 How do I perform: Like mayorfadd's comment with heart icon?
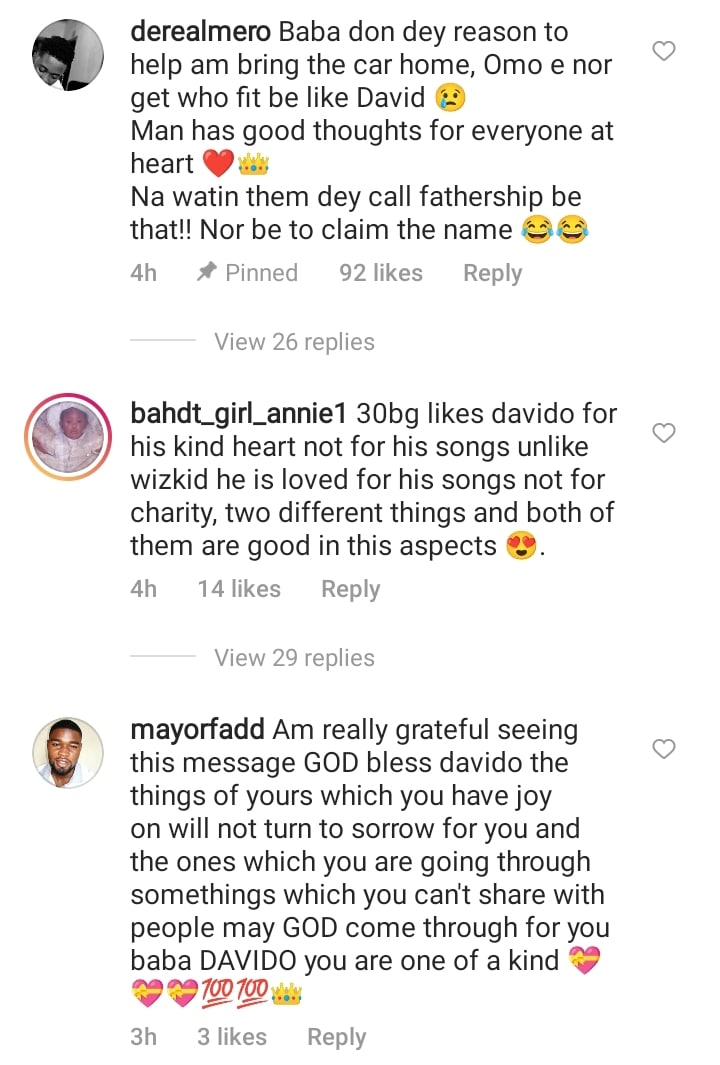664,749
